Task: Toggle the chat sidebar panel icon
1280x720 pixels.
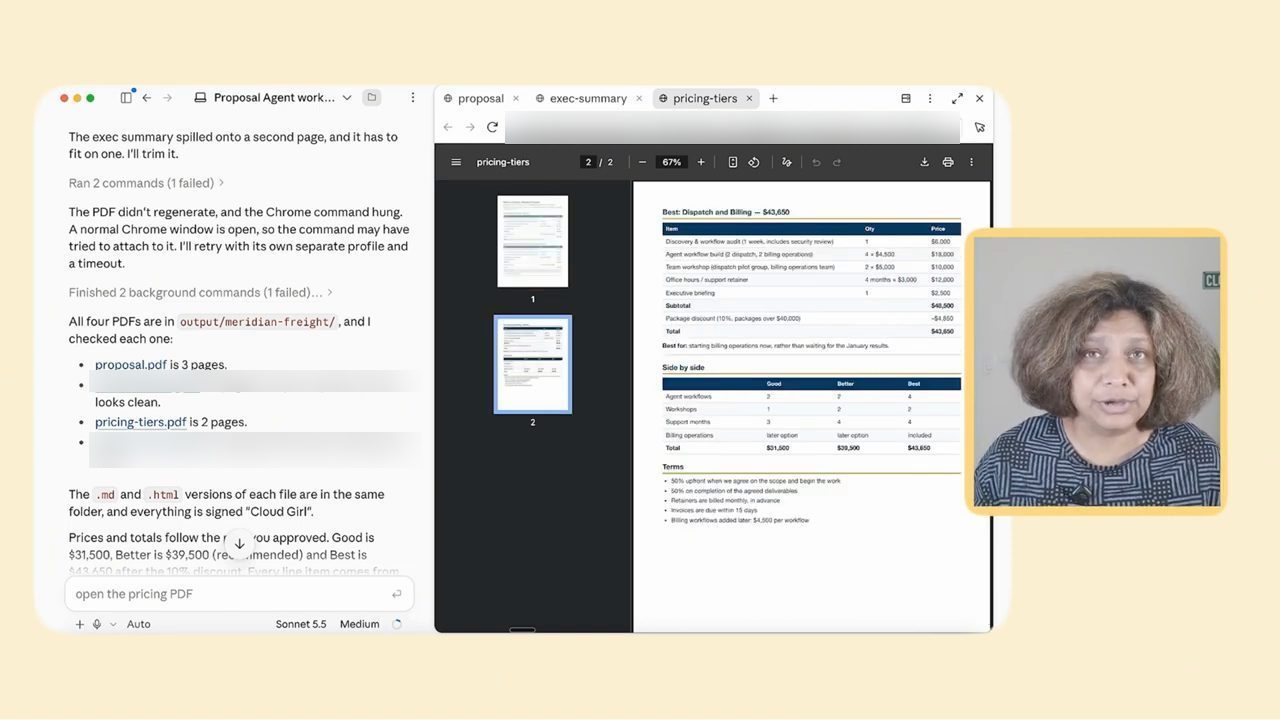Action: tap(126, 98)
